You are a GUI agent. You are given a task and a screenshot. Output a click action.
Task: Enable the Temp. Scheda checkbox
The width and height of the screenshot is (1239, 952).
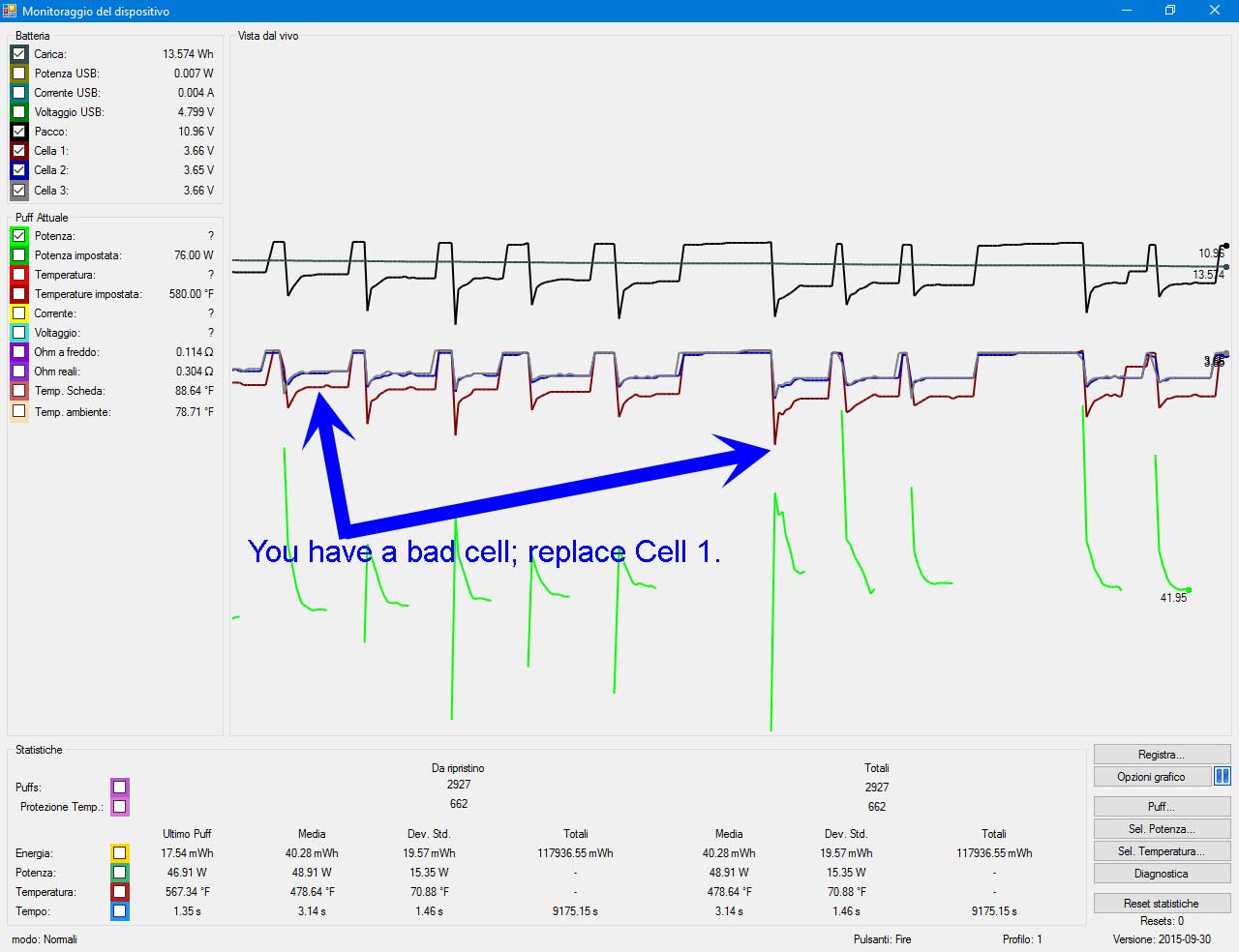[19, 391]
